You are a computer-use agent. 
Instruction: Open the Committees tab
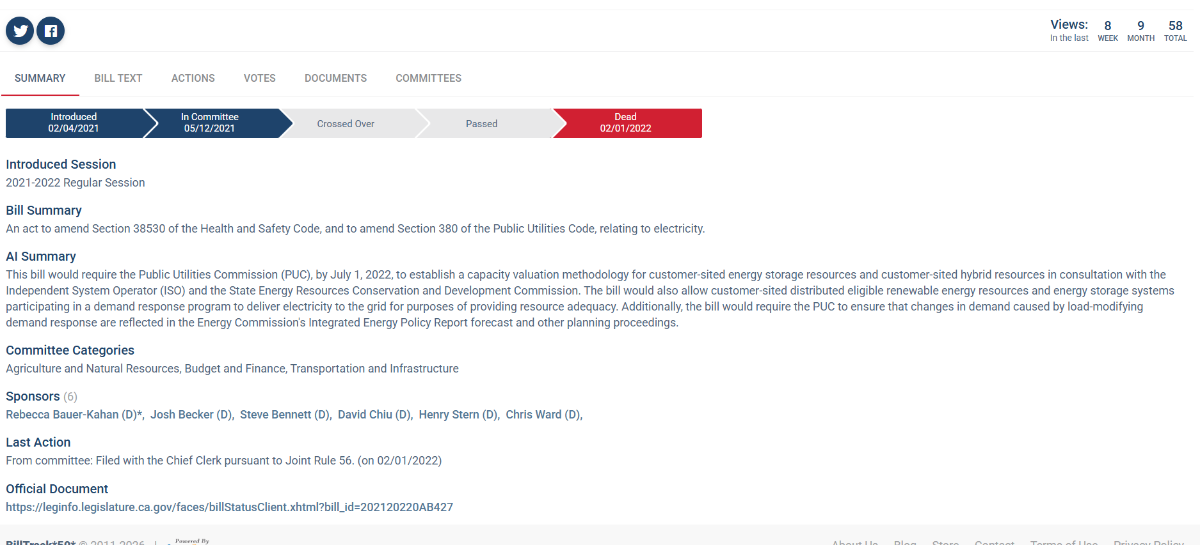(x=428, y=78)
